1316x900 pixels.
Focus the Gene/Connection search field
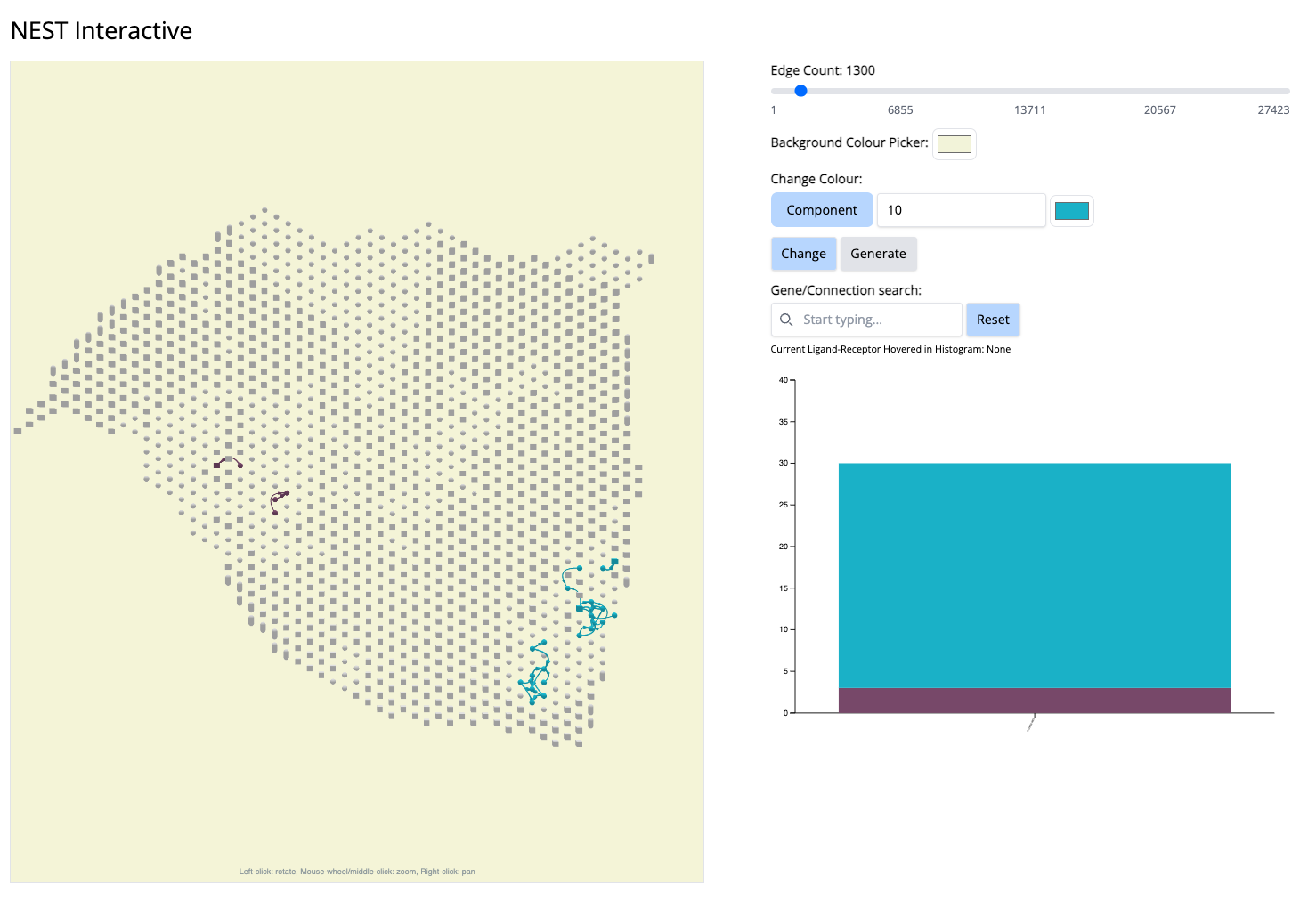click(x=877, y=320)
